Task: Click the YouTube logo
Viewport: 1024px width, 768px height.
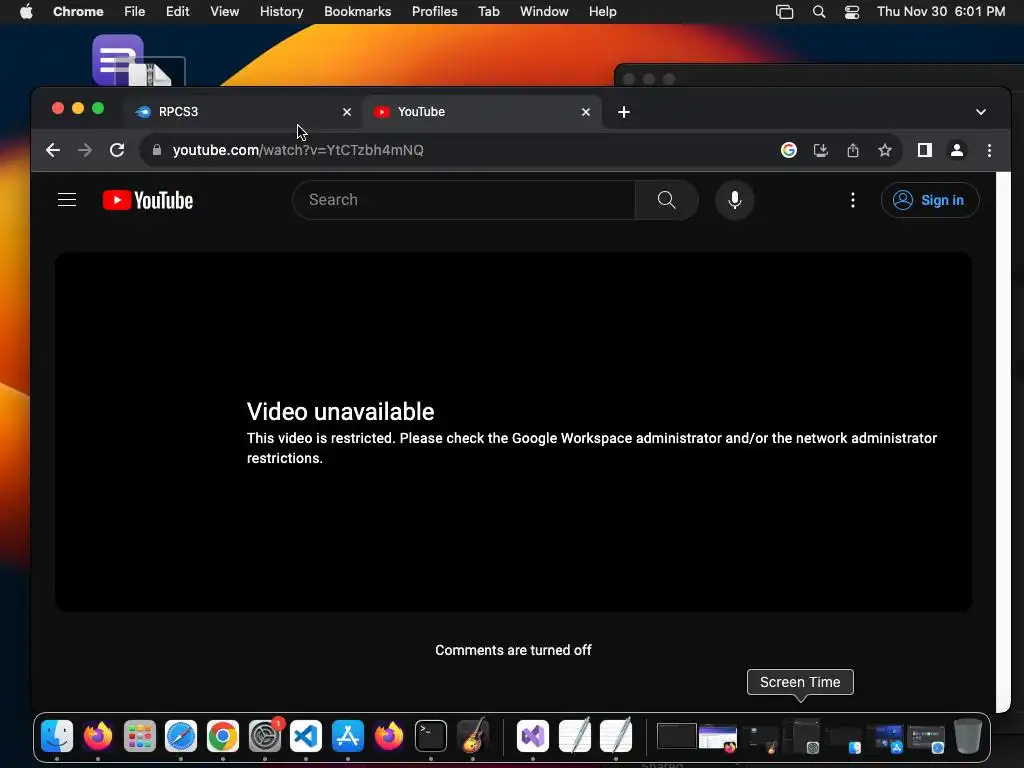Action: point(148,200)
